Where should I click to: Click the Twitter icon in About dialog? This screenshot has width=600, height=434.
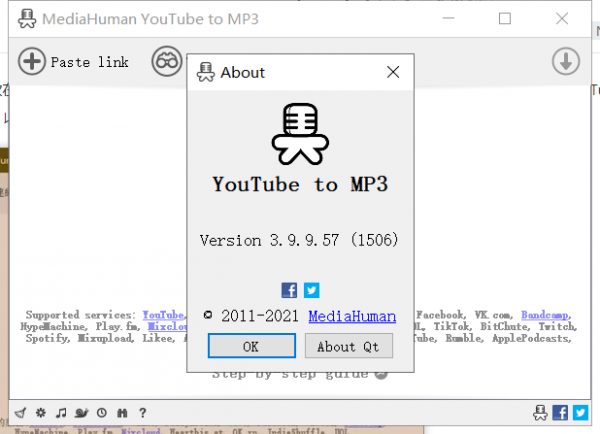(x=311, y=290)
